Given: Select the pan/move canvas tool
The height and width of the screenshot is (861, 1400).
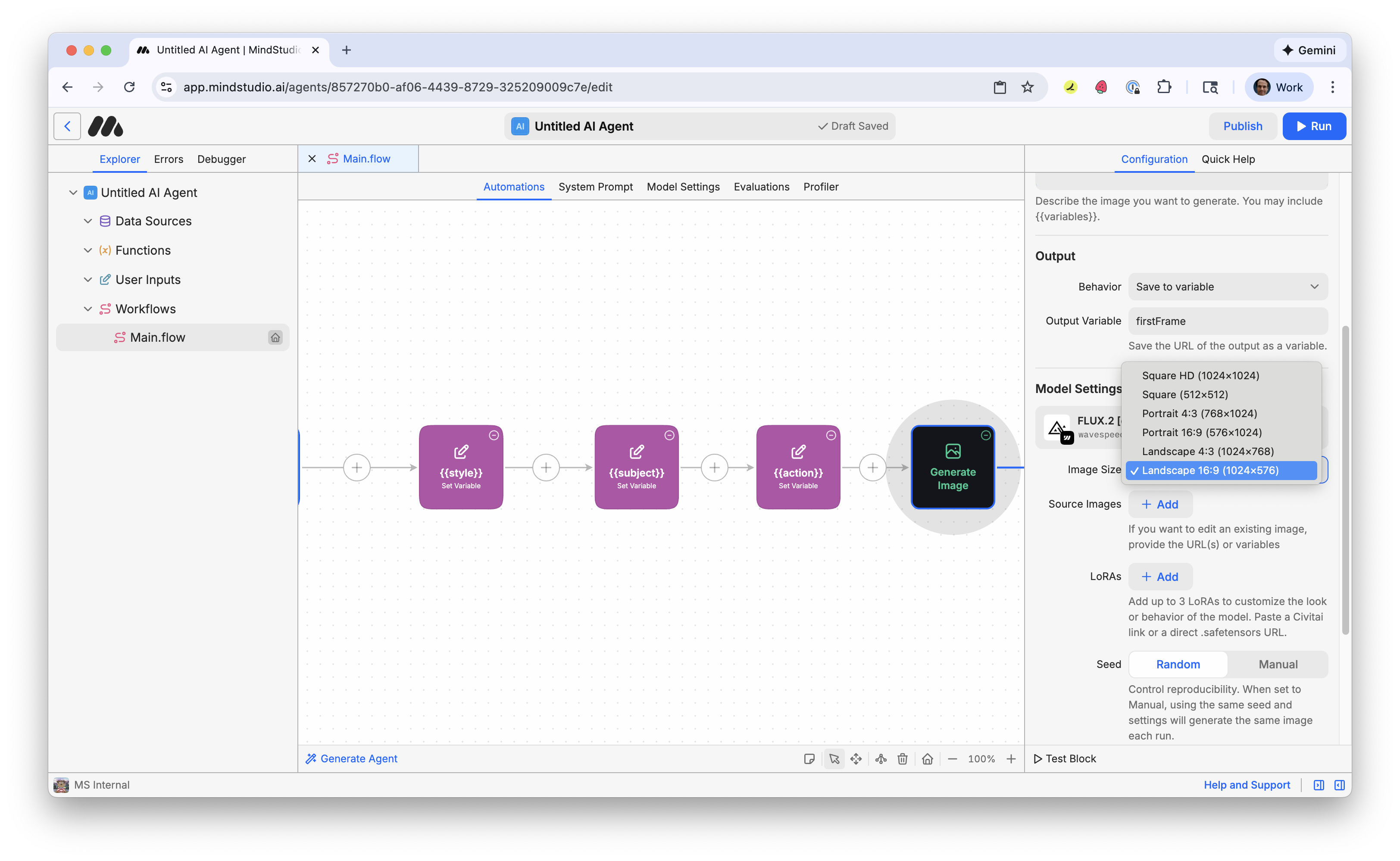Looking at the screenshot, I should [856, 758].
